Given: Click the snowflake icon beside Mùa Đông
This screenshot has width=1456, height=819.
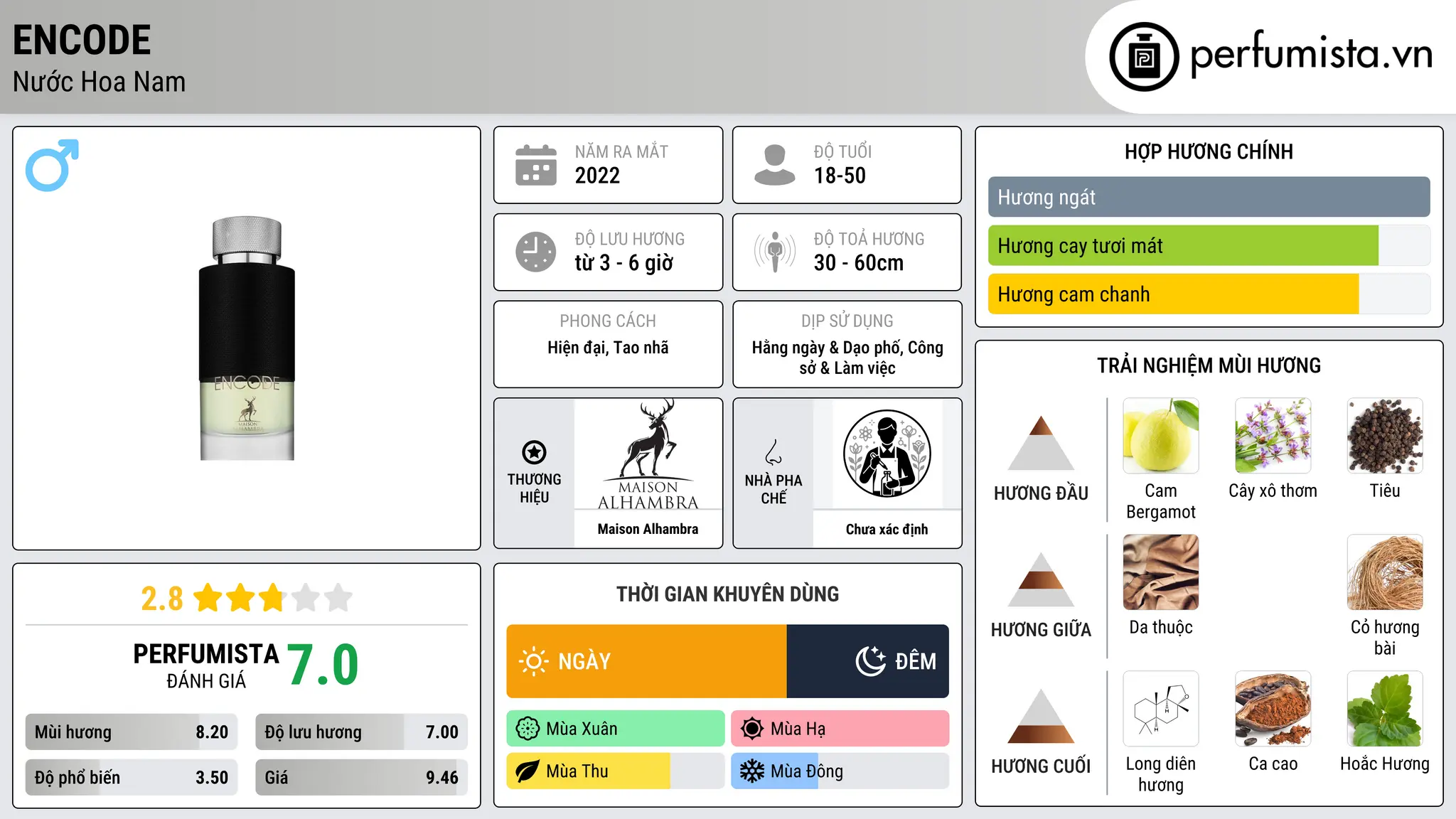Looking at the screenshot, I should [751, 771].
